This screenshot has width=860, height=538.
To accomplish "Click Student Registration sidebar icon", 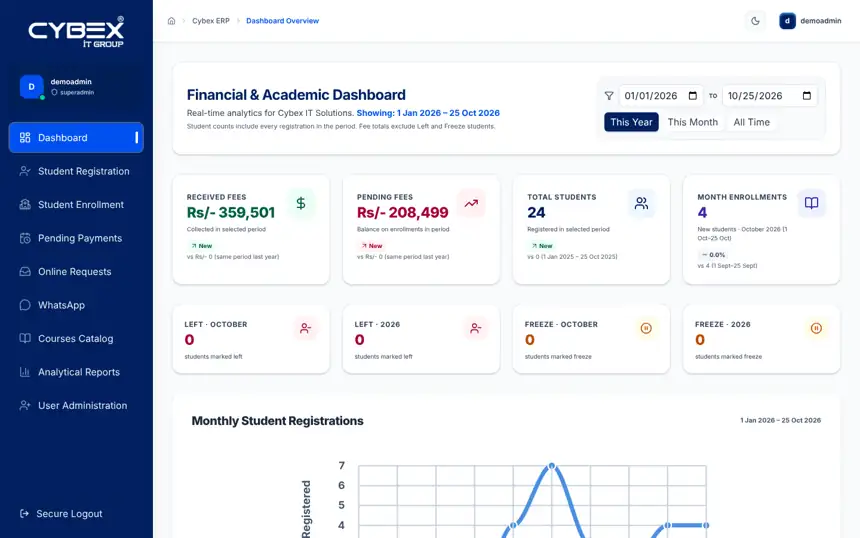I will pos(25,171).
